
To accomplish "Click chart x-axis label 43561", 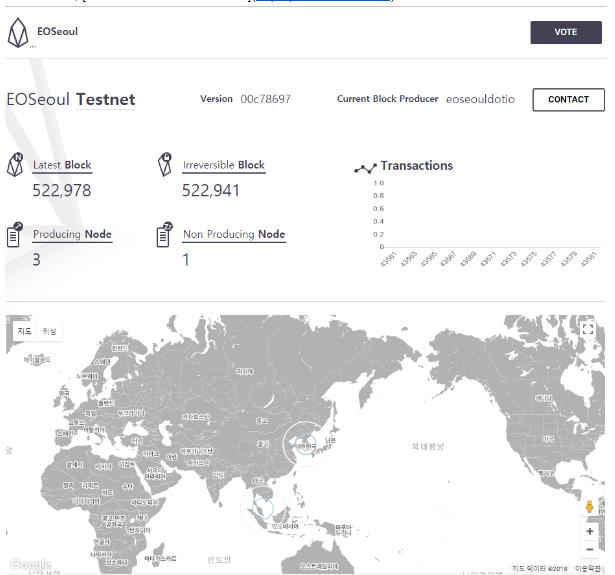I will coord(388,260).
